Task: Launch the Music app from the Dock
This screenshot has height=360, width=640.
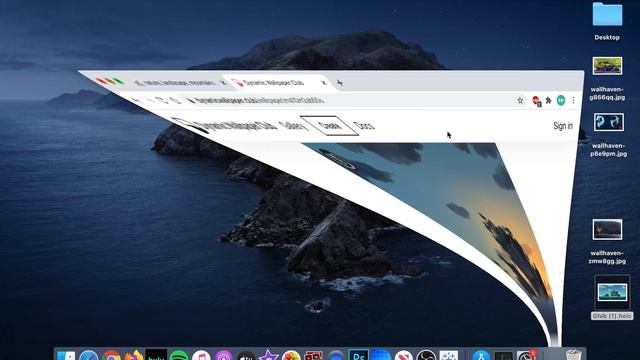Action: tap(201, 355)
